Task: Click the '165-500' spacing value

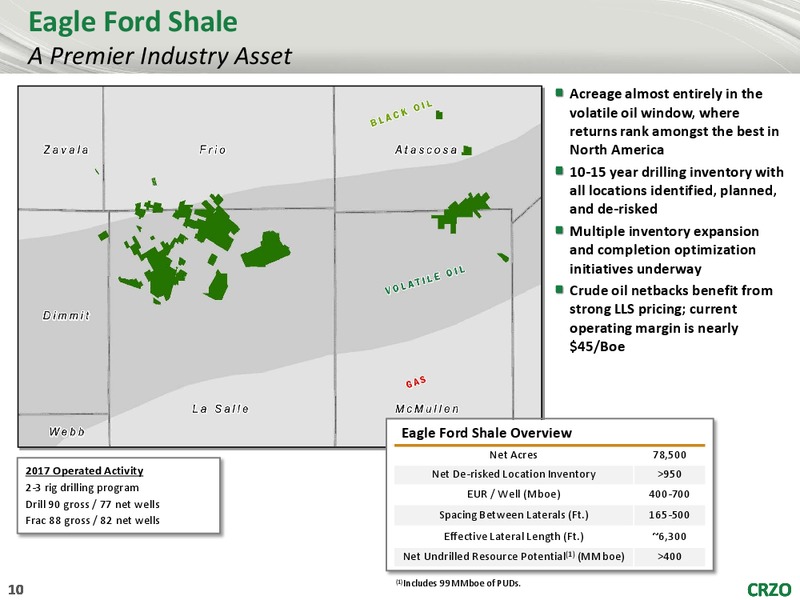Action: [669, 515]
